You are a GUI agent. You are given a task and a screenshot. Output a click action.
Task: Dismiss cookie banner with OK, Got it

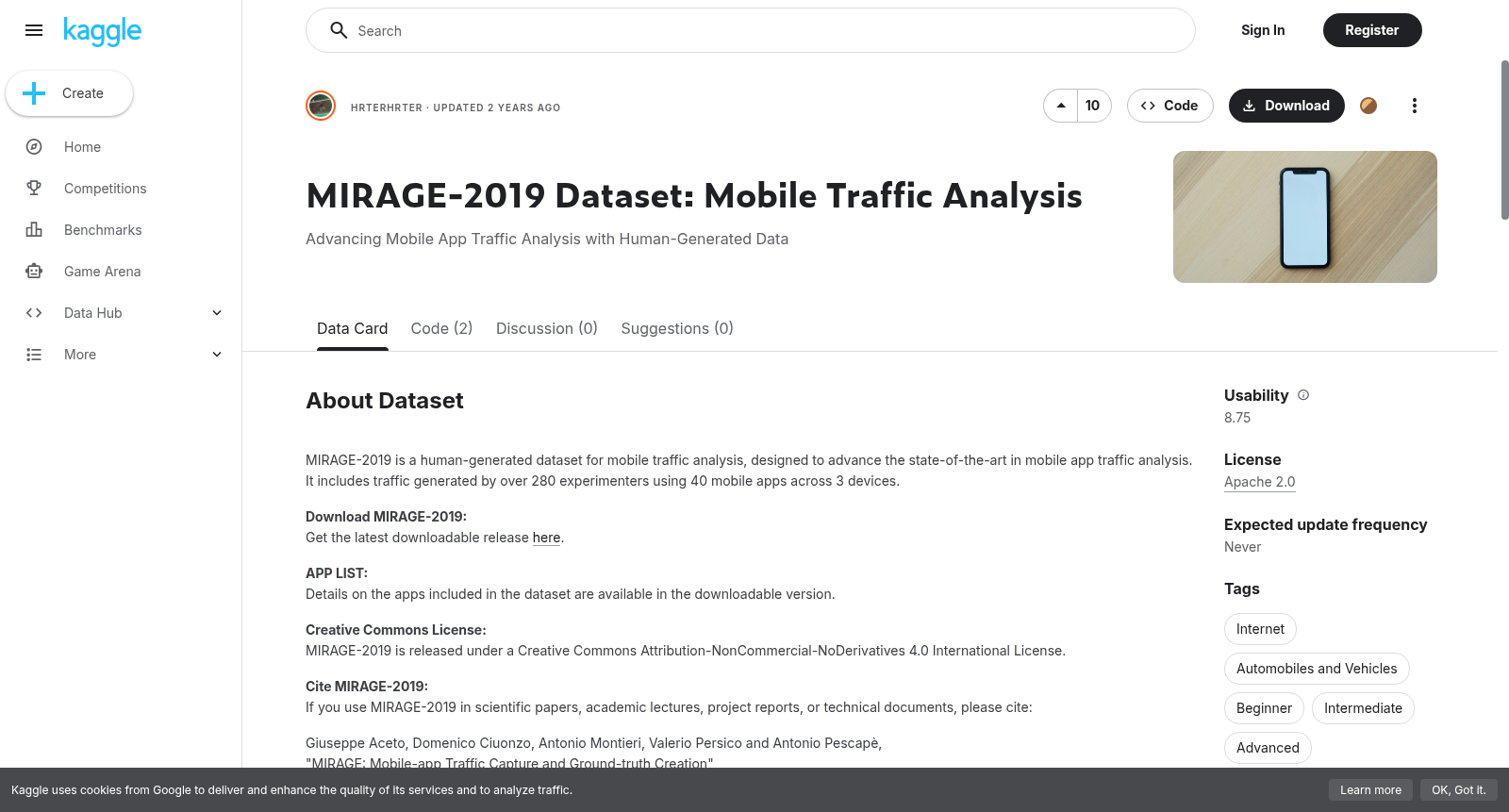coord(1459,790)
